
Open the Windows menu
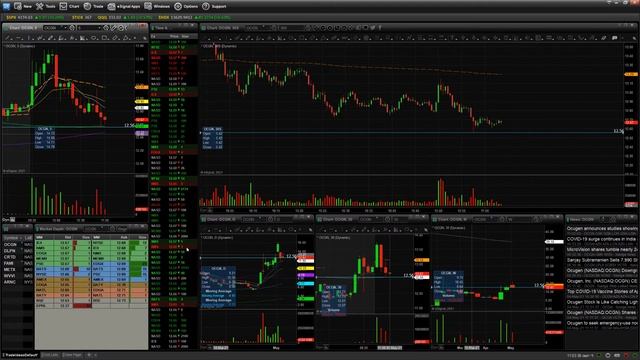click(157, 6)
